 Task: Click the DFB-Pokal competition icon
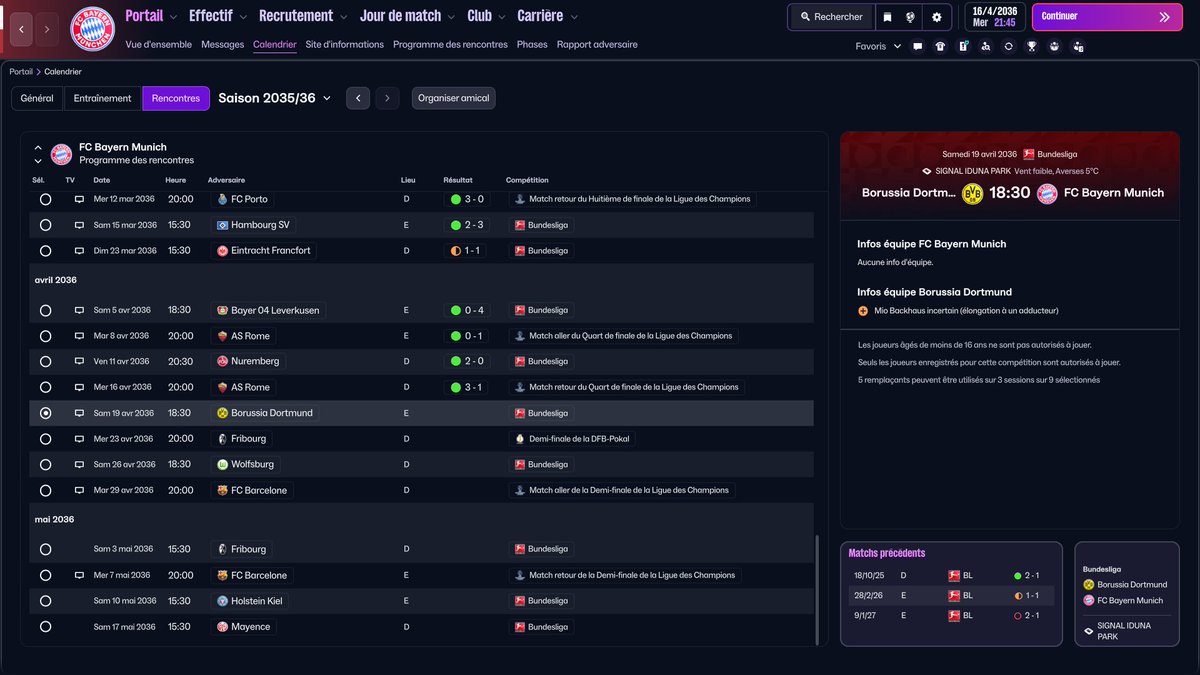point(519,439)
